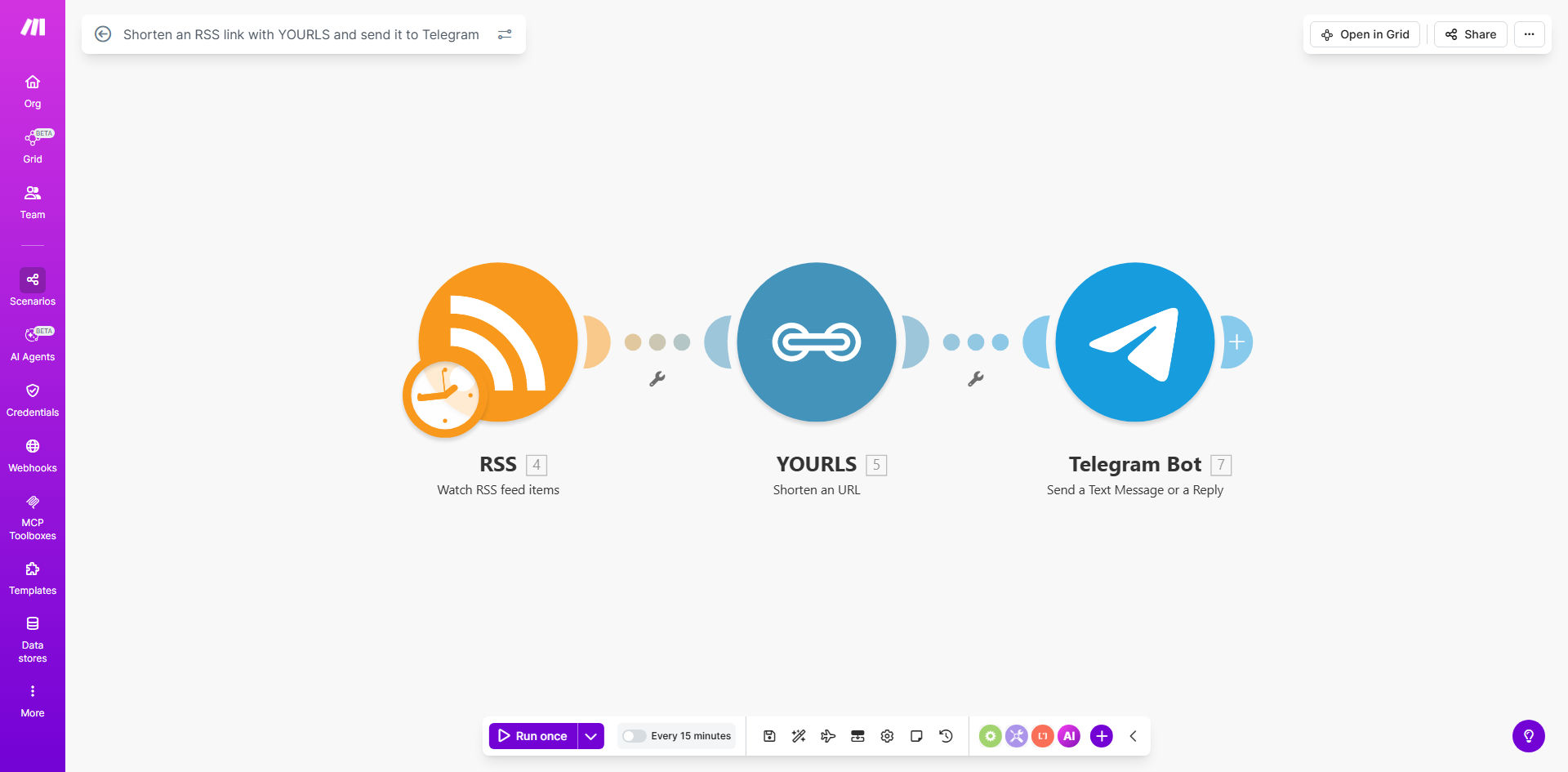
Task: Click the Every 15 minutes schedule label
Action: click(691, 736)
